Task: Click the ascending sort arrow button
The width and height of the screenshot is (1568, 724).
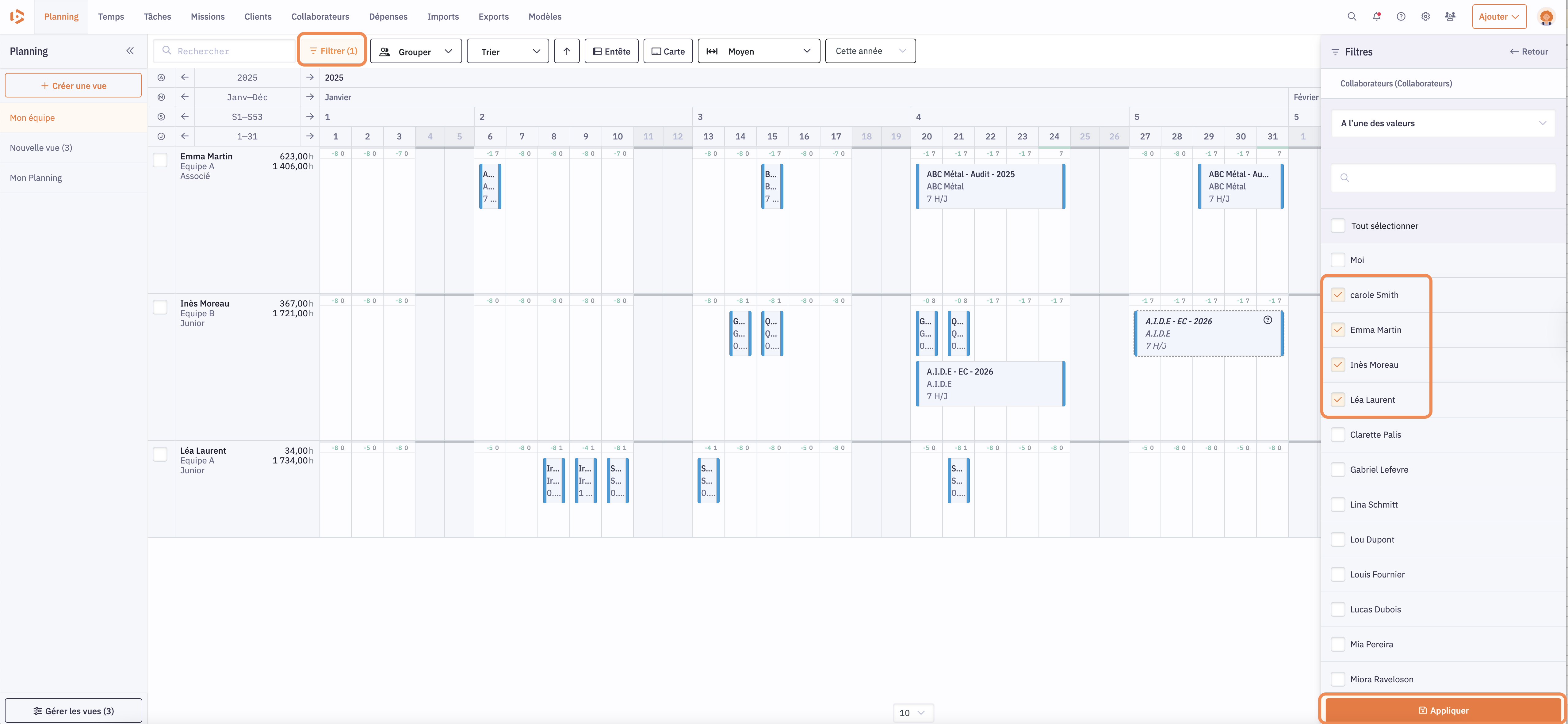Action: click(x=566, y=51)
